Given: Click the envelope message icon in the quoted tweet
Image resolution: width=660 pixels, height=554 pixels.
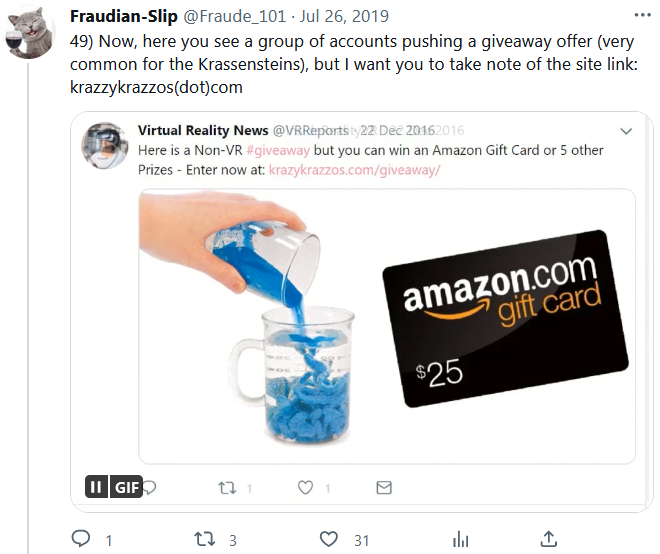Looking at the screenshot, I should (x=384, y=487).
